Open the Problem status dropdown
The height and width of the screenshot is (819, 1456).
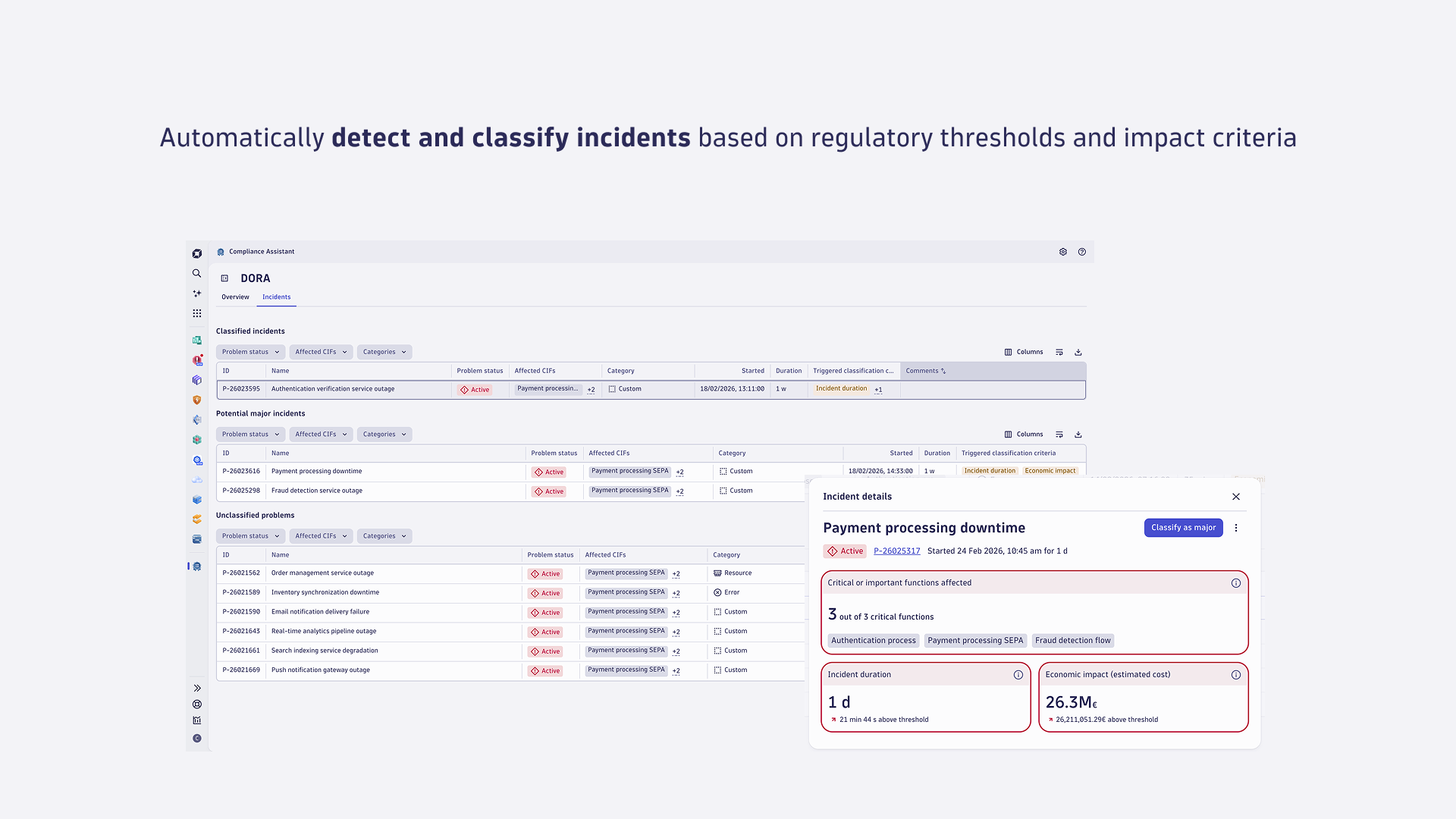pos(250,351)
